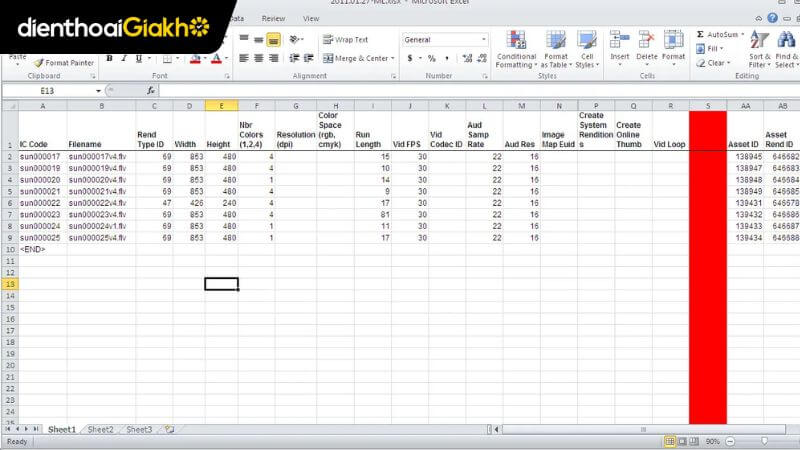This screenshot has height=450, width=800.
Task: Toggle the highlighted bottom align button
Action: (x=273, y=39)
